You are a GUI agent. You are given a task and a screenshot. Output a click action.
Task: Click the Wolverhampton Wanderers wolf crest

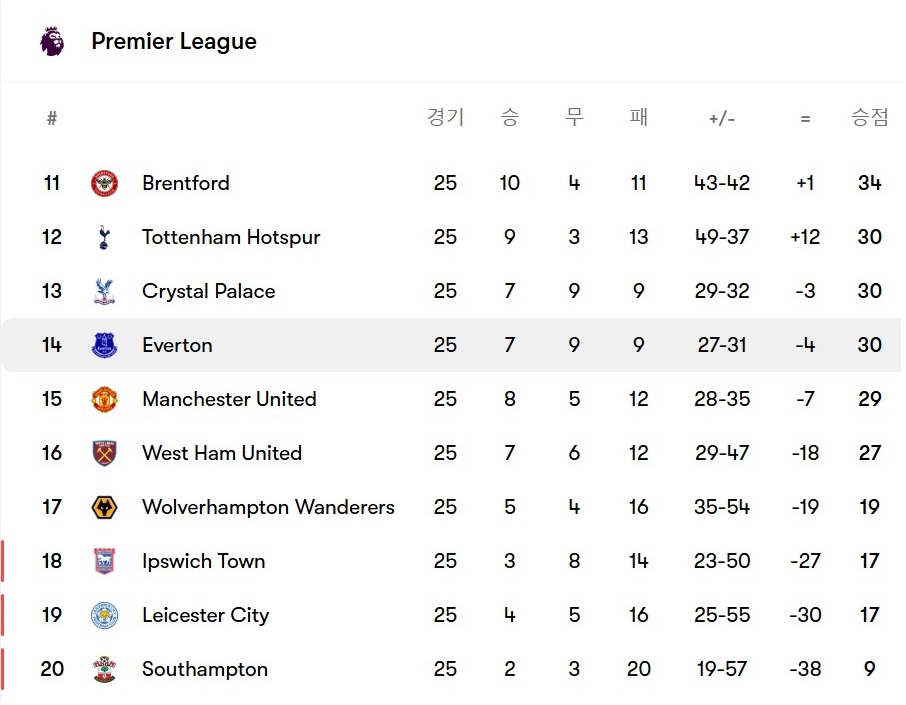click(x=105, y=507)
